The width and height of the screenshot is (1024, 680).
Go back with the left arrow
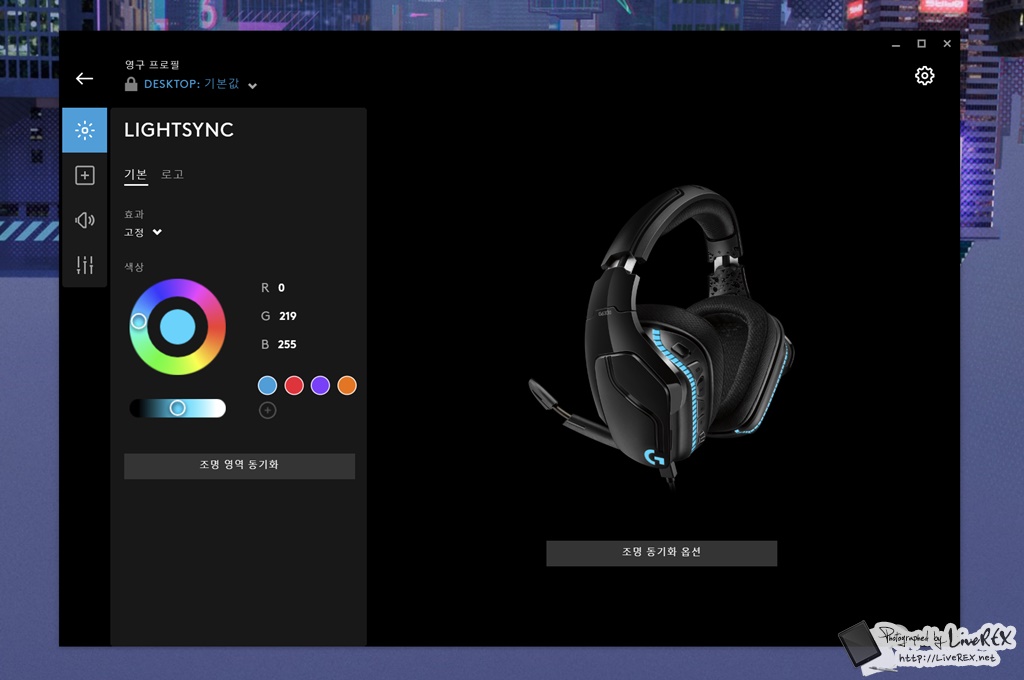[x=84, y=78]
